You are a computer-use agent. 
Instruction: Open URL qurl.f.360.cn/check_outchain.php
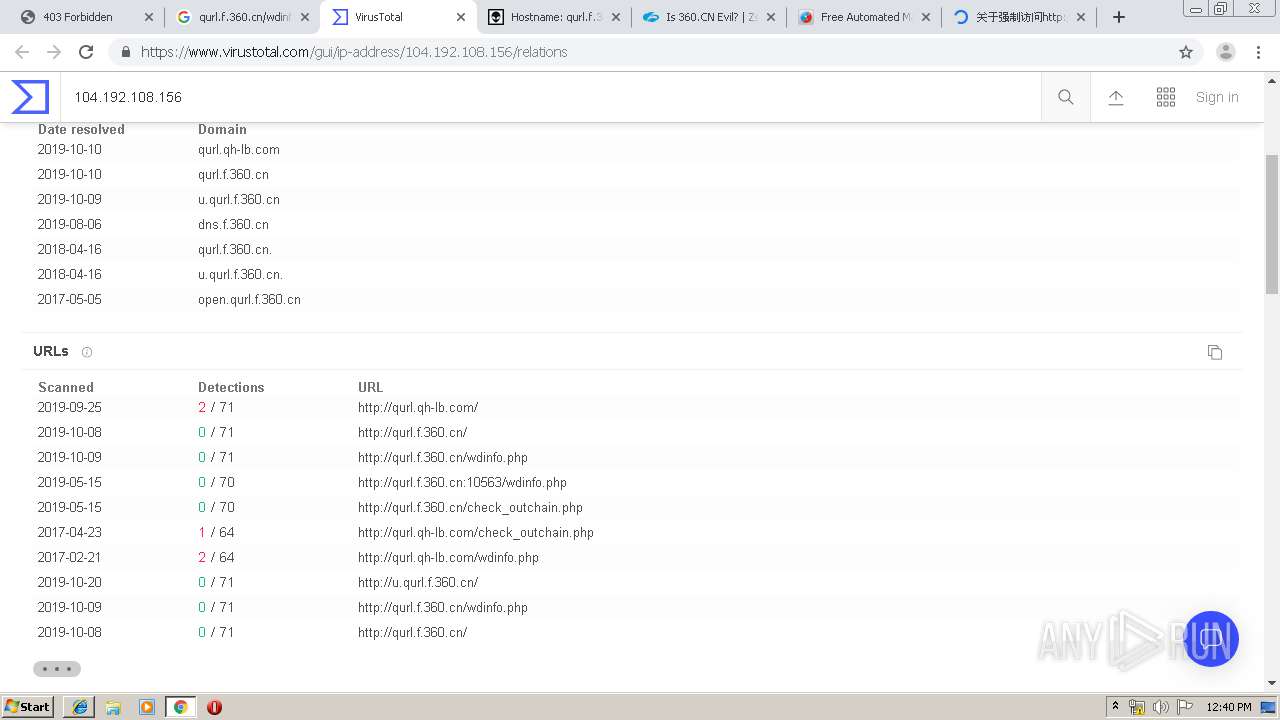click(470, 507)
